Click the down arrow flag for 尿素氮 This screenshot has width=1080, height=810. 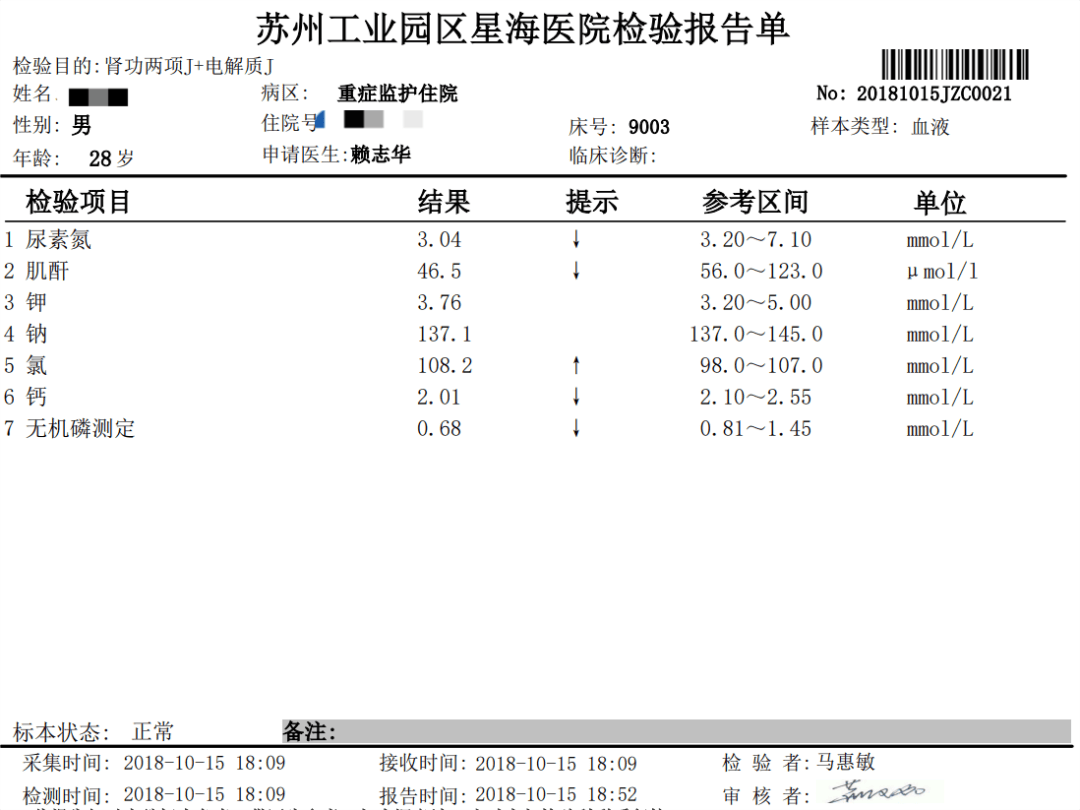[577, 240]
